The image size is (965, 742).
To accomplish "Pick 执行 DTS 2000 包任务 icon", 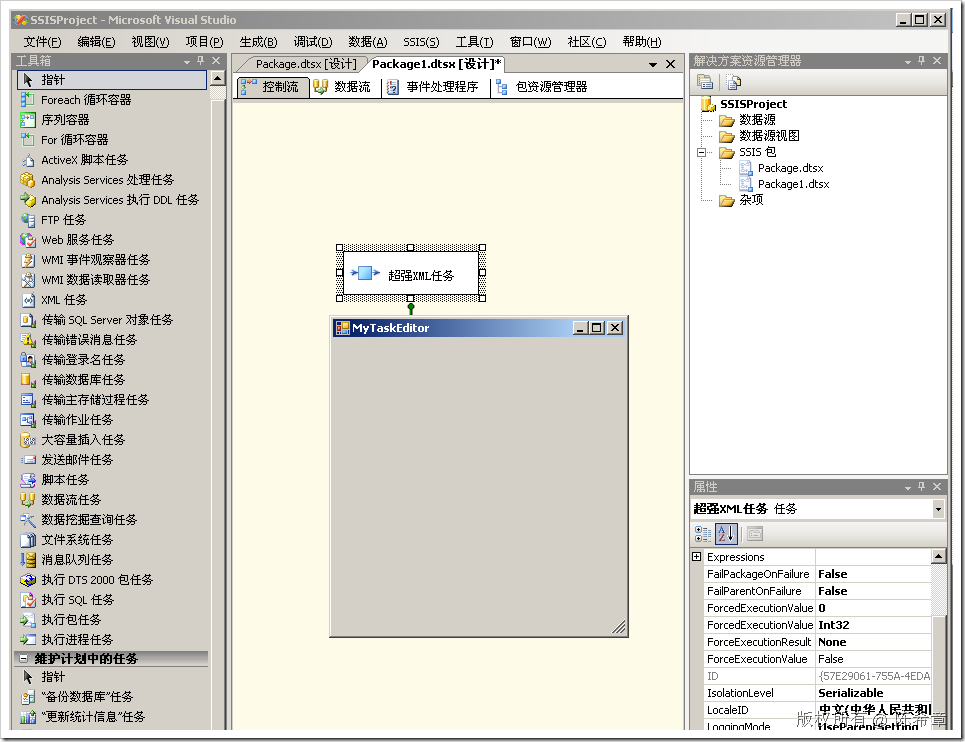I will tap(28, 580).
